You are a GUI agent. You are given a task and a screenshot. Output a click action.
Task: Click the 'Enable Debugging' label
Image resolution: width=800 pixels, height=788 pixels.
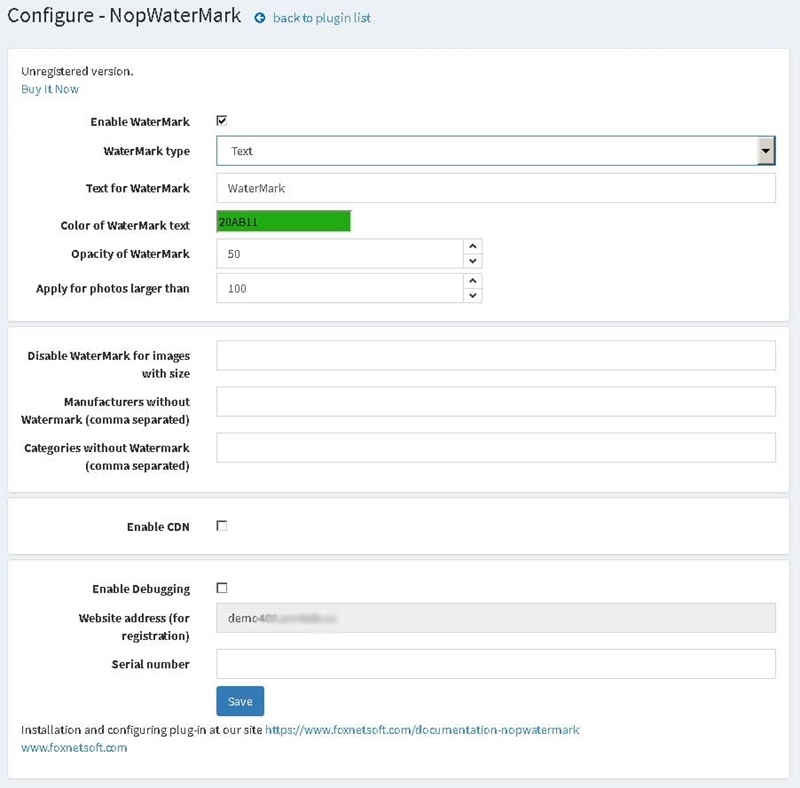[x=141, y=589]
